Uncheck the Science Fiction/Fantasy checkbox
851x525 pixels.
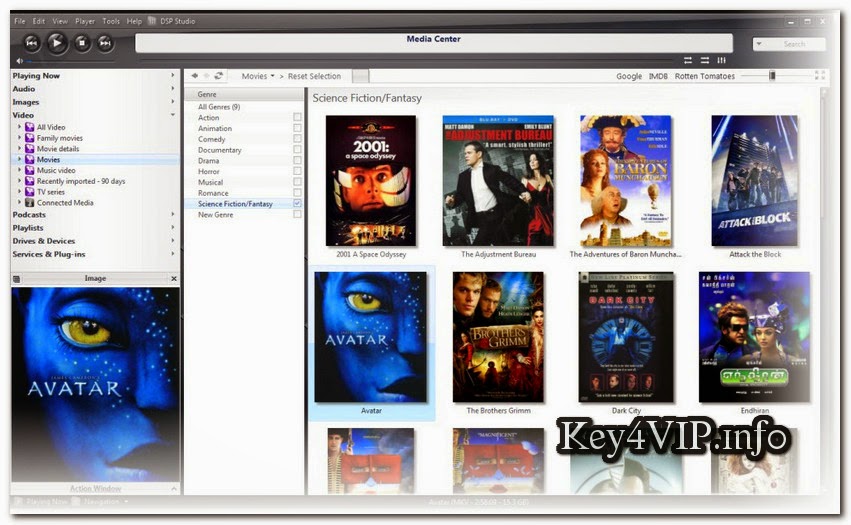[x=297, y=204]
